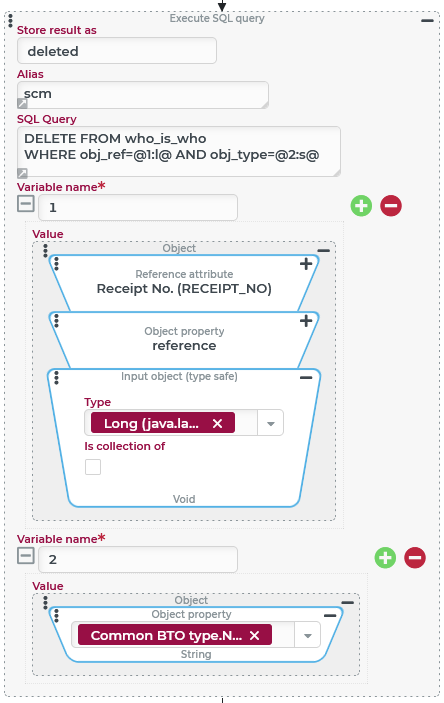Open the Common BTO type dropdown arrow

tap(308, 636)
